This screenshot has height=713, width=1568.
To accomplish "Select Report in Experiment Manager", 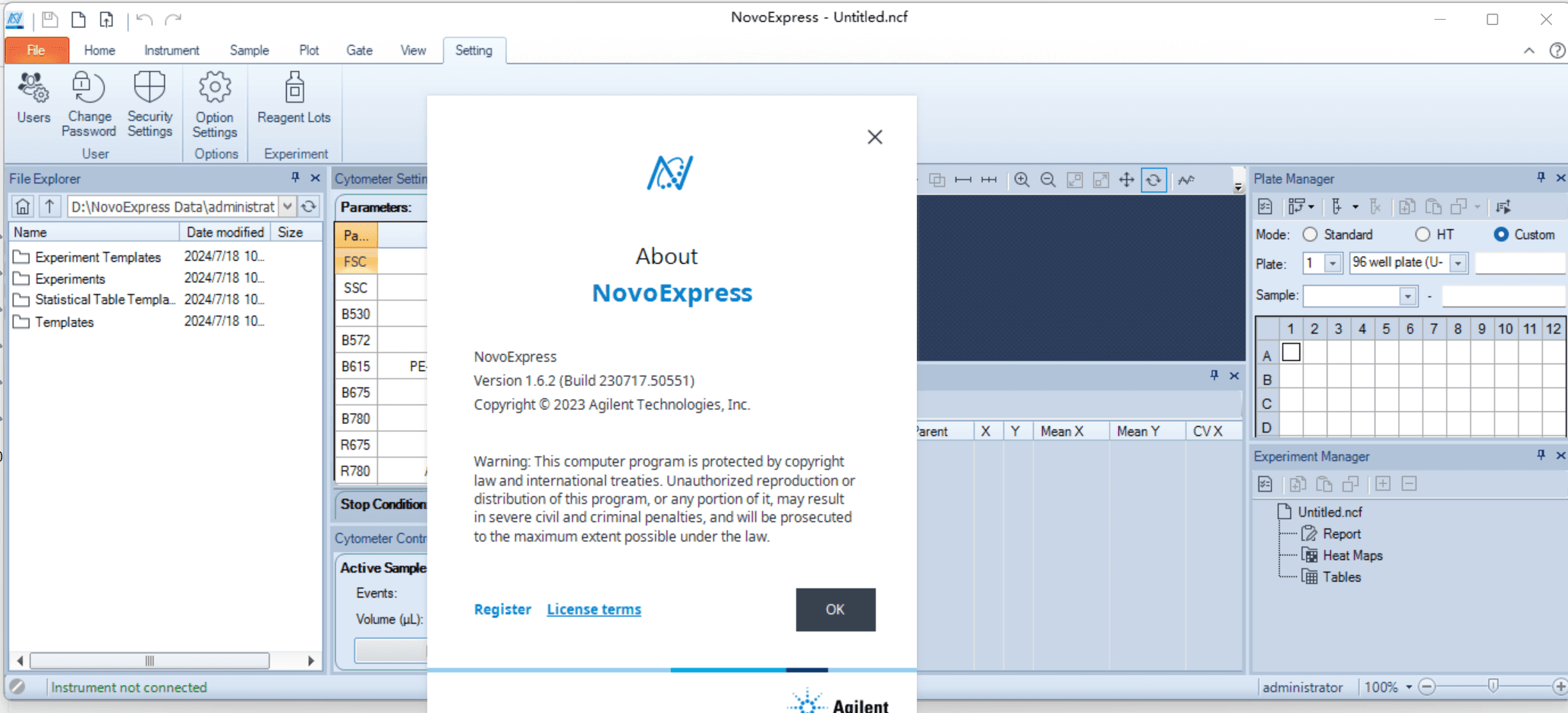I will [x=1341, y=534].
